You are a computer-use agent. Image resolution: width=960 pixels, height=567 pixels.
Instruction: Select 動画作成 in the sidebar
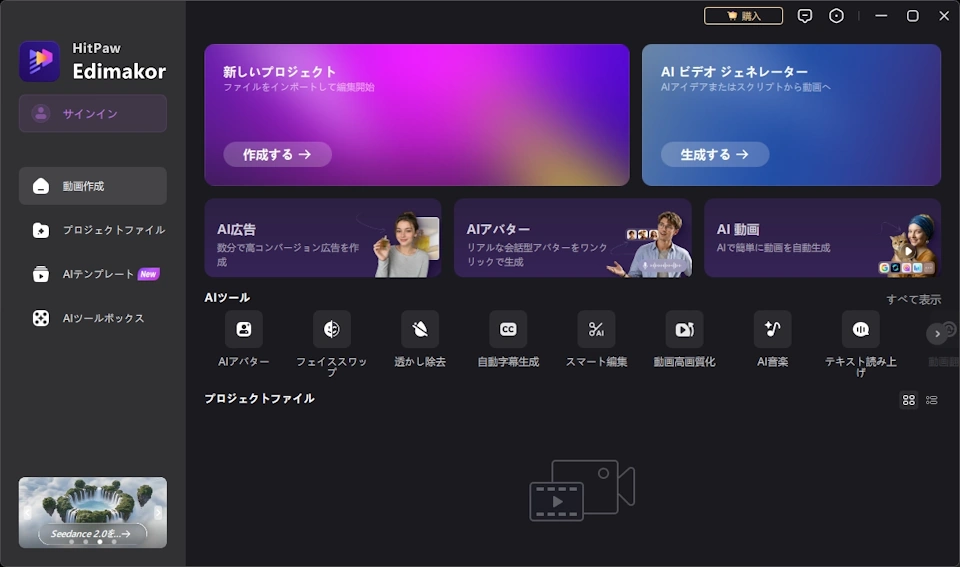[x=92, y=186]
